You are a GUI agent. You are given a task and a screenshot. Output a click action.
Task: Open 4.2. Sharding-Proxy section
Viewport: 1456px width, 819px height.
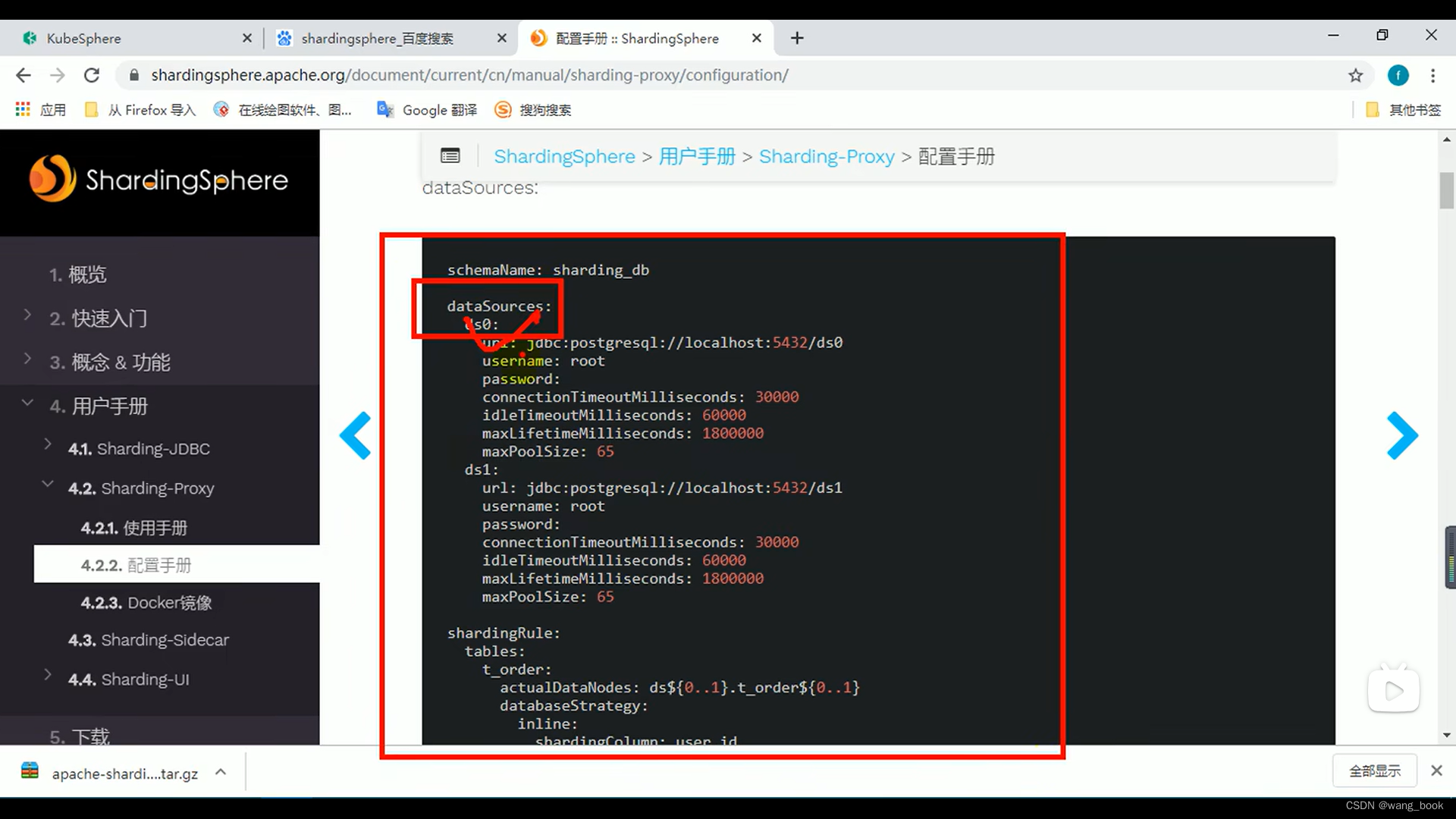point(141,488)
